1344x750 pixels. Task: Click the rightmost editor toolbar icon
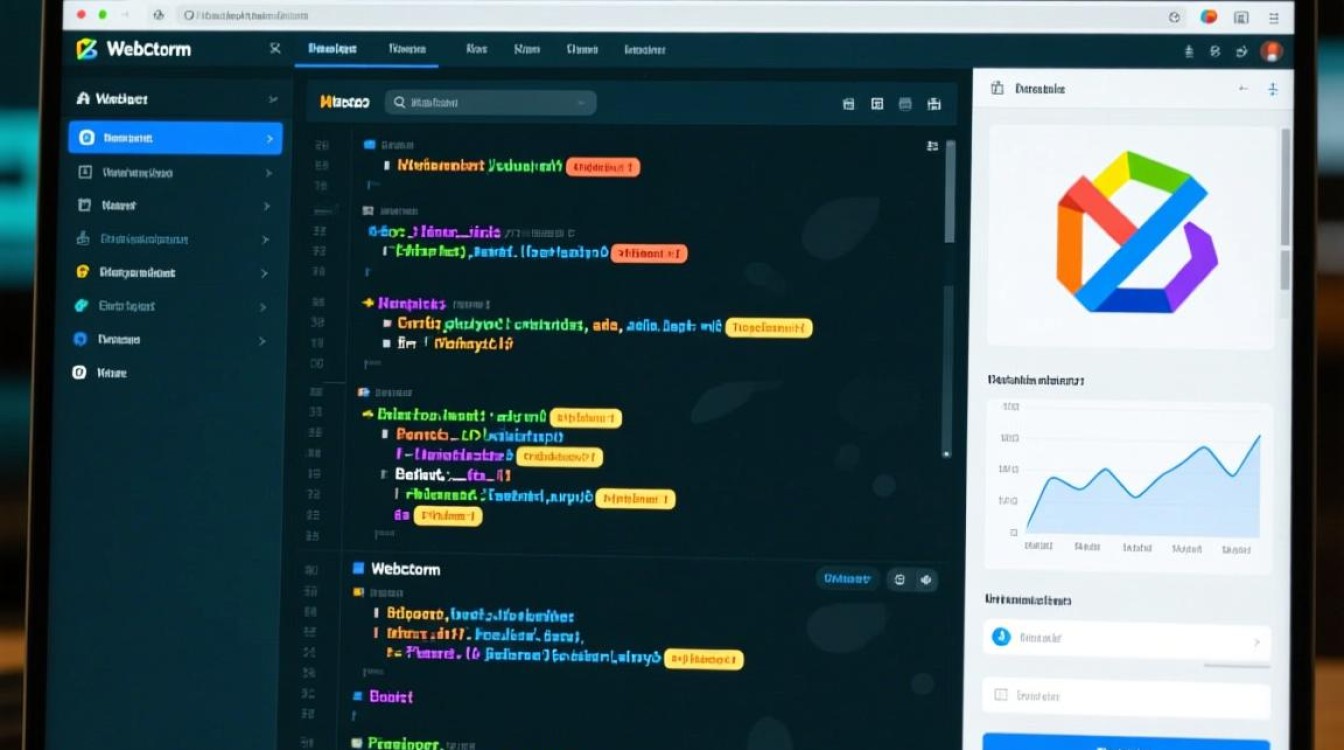[934, 103]
